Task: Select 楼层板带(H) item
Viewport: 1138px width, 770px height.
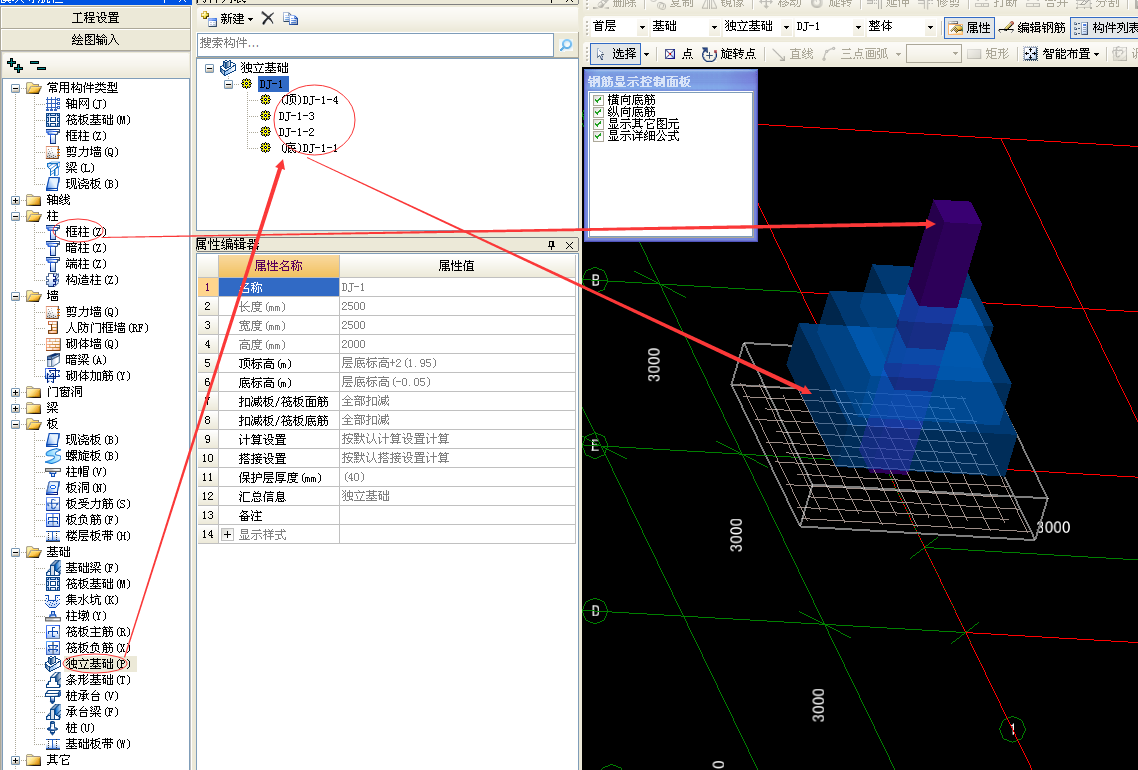Action: (x=88, y=536)
